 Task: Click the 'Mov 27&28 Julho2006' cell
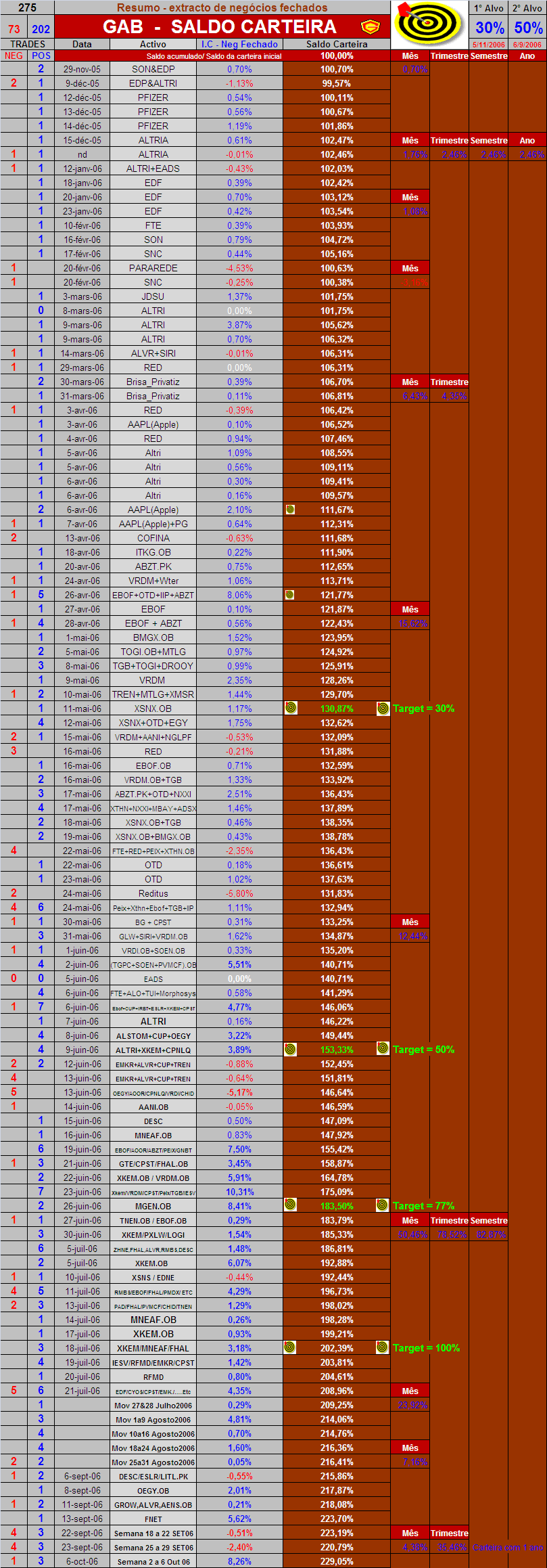[153, 1405]
